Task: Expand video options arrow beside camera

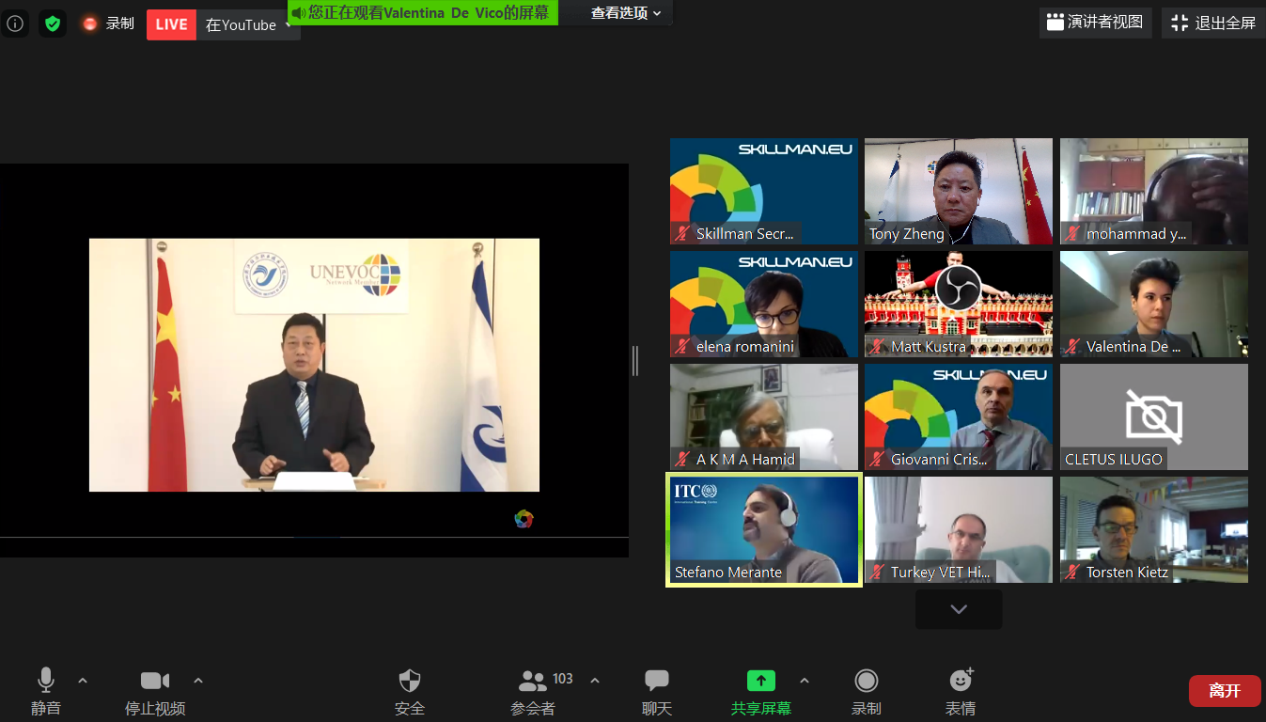Action: [198, 681]
